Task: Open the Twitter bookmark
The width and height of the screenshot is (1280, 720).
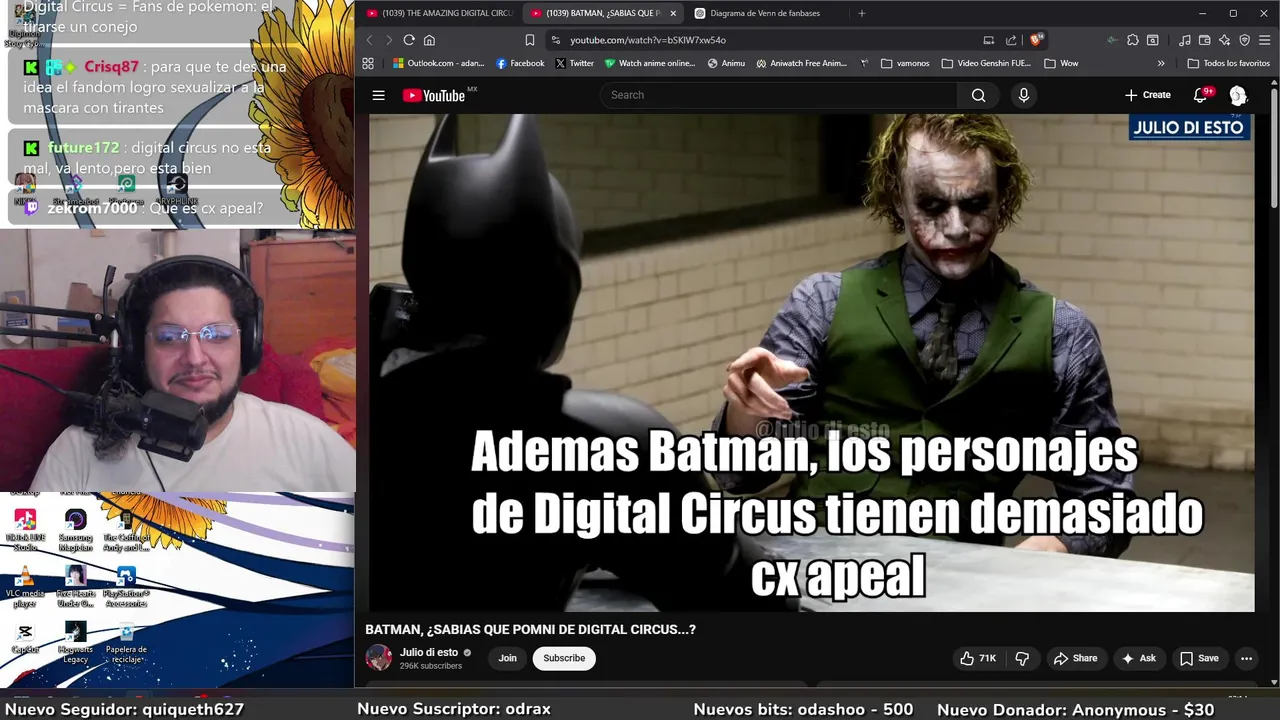Action: click(574, 63)
